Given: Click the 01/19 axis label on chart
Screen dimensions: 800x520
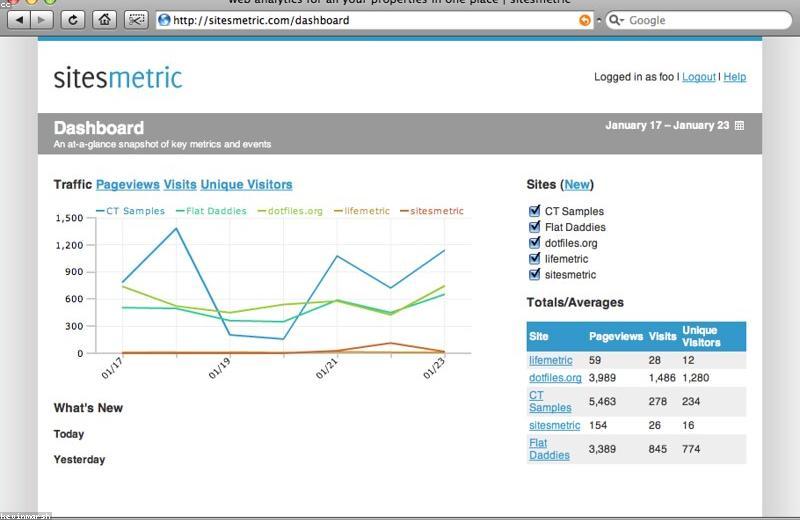Looking at the screenshot, I should point(219,368).
